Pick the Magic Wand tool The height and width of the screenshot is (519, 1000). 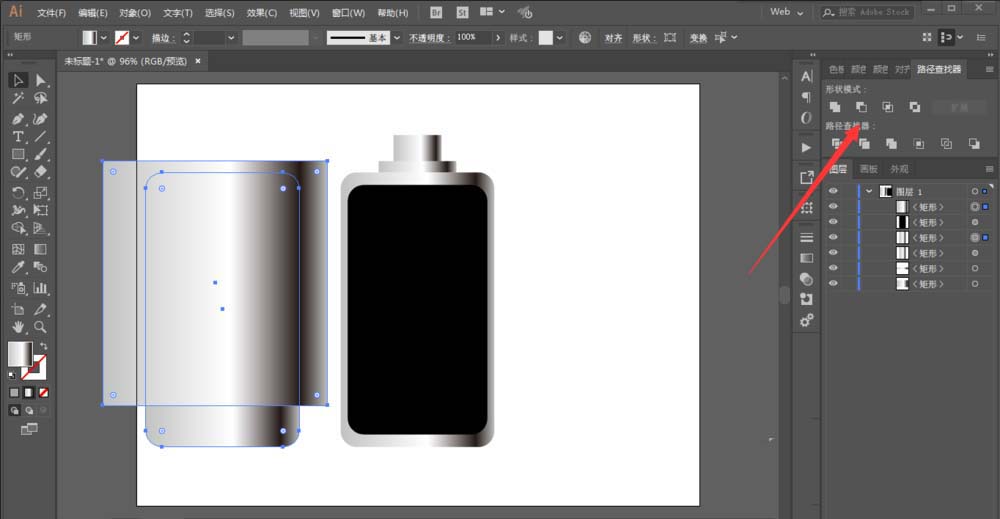18,98
